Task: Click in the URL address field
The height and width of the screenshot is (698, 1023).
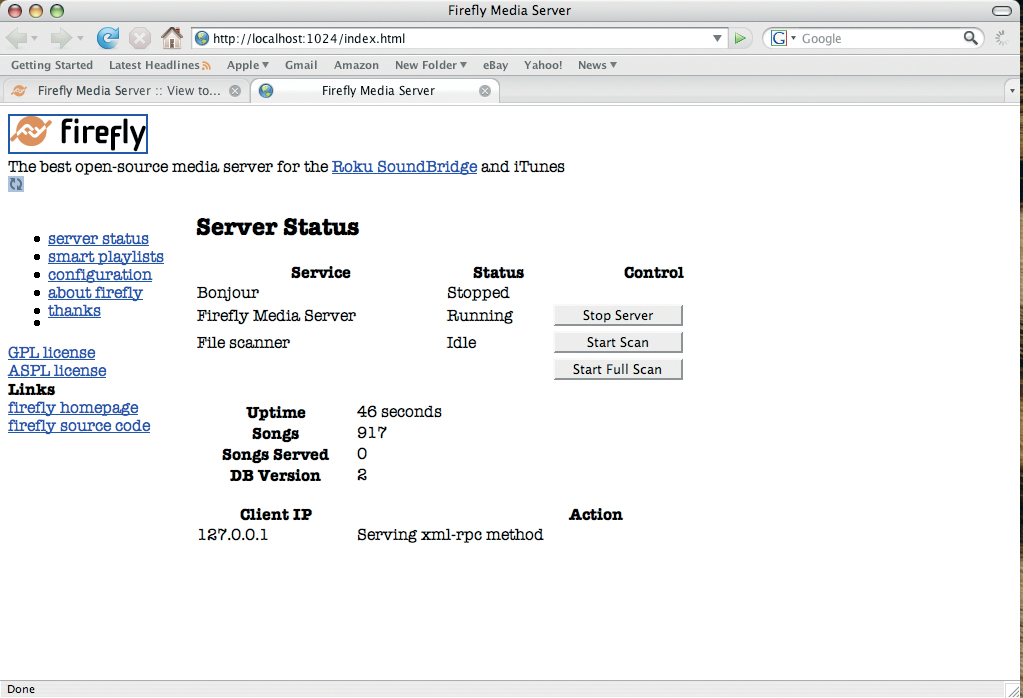Action: [460, 38]
